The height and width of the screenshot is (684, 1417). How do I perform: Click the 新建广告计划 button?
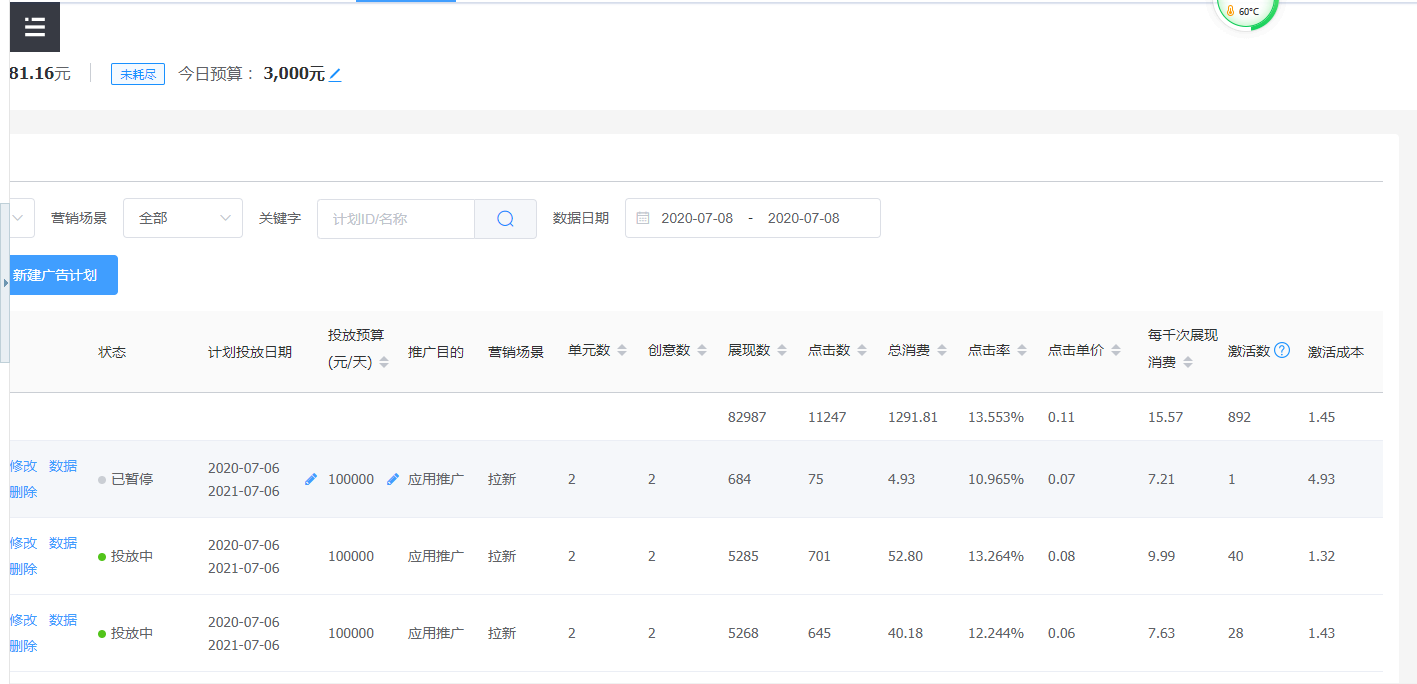(62, 275)
